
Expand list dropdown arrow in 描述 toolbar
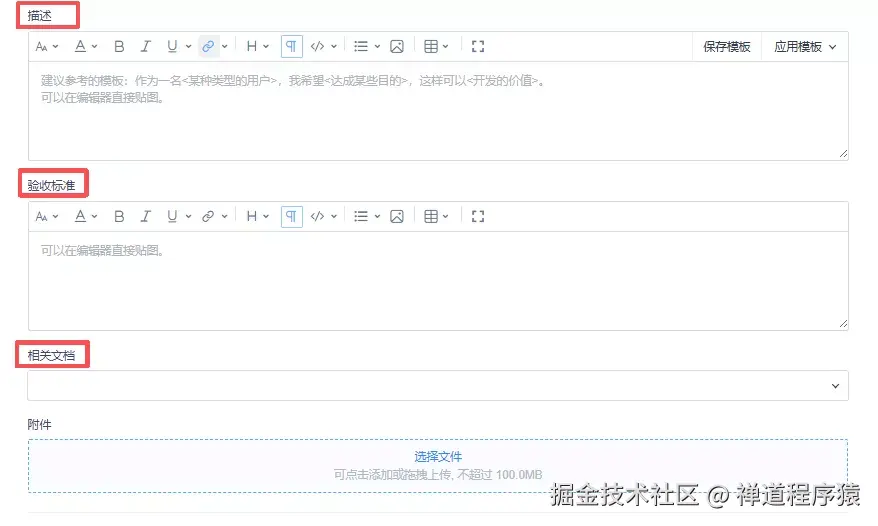[x=377, y=46]
